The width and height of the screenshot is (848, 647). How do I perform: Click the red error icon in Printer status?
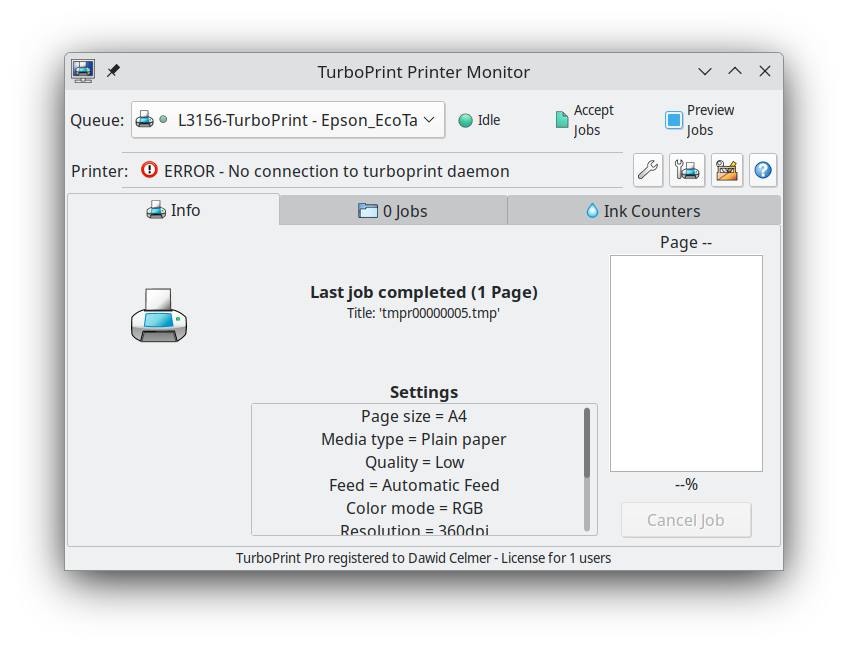coord(149,171)
